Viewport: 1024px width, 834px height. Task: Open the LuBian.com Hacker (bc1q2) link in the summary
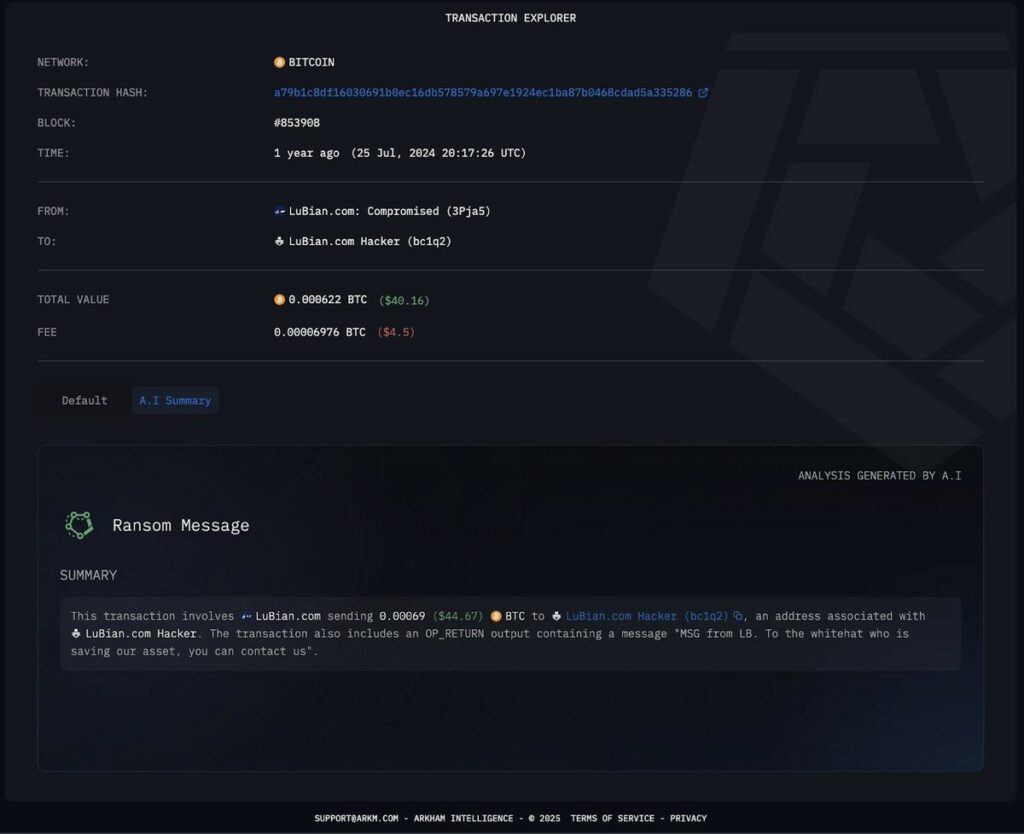pos(647,616)
